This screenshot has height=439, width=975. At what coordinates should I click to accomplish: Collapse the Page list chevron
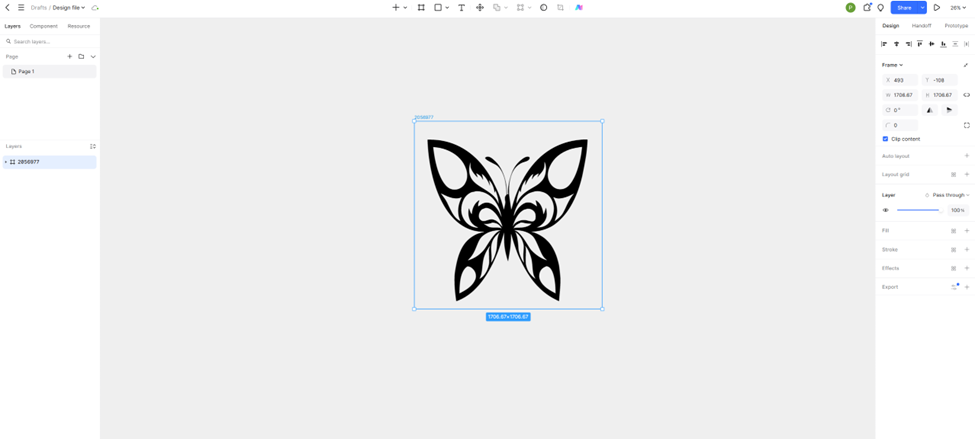[x=93, y=57]
